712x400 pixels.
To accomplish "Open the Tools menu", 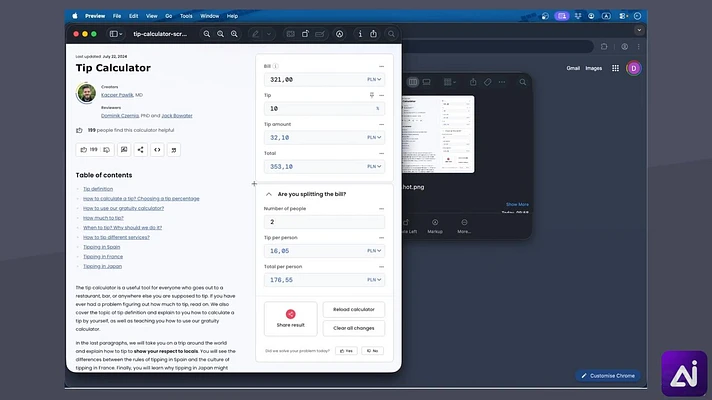I will pyautogui.click(x=186, y=16).
